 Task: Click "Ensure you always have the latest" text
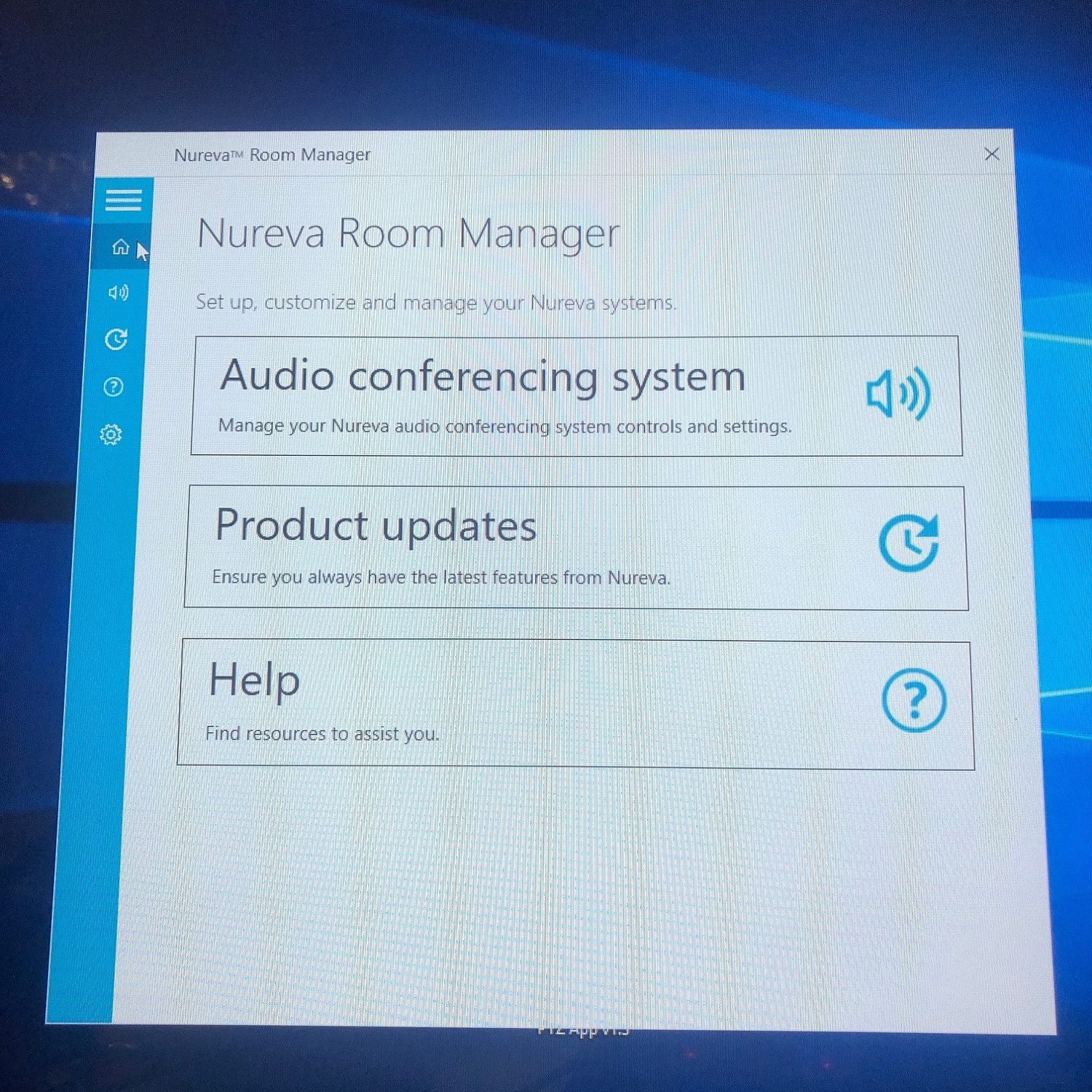tap(440, 577)
